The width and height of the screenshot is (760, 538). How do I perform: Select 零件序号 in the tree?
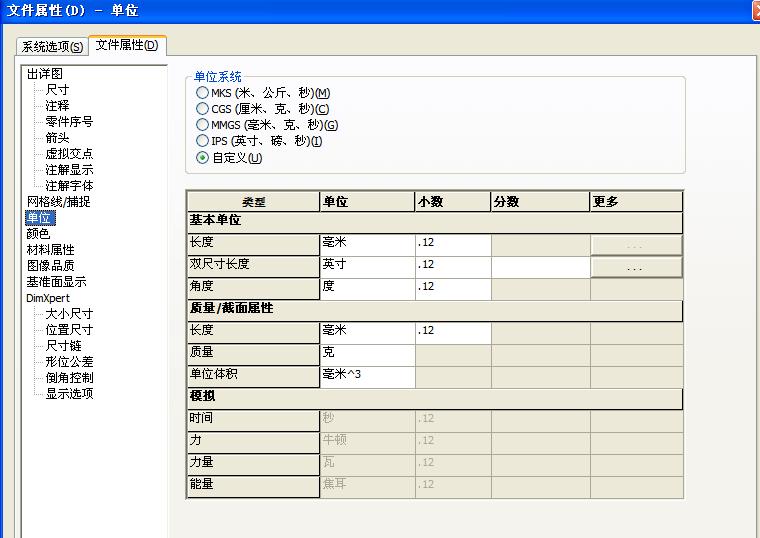(69, 122)
